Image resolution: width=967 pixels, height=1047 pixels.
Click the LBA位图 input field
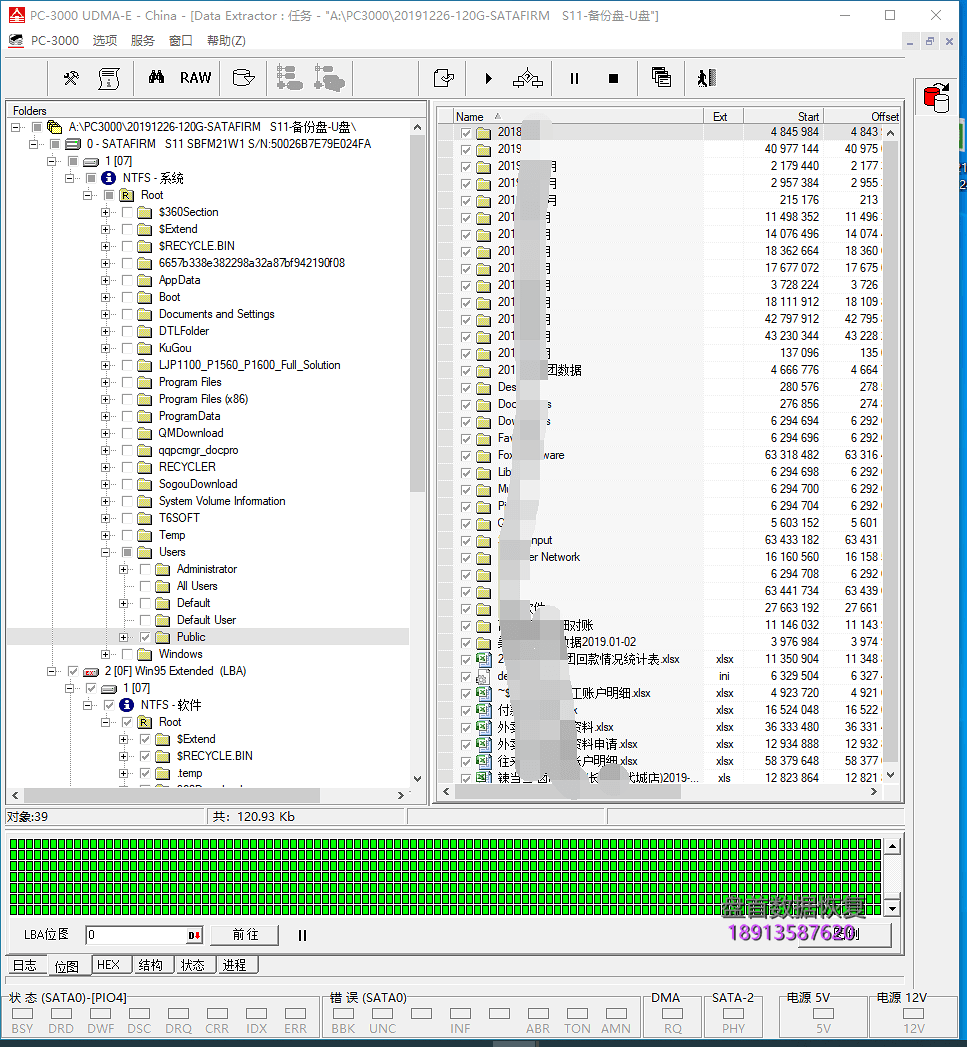click(x=136, y=935)
